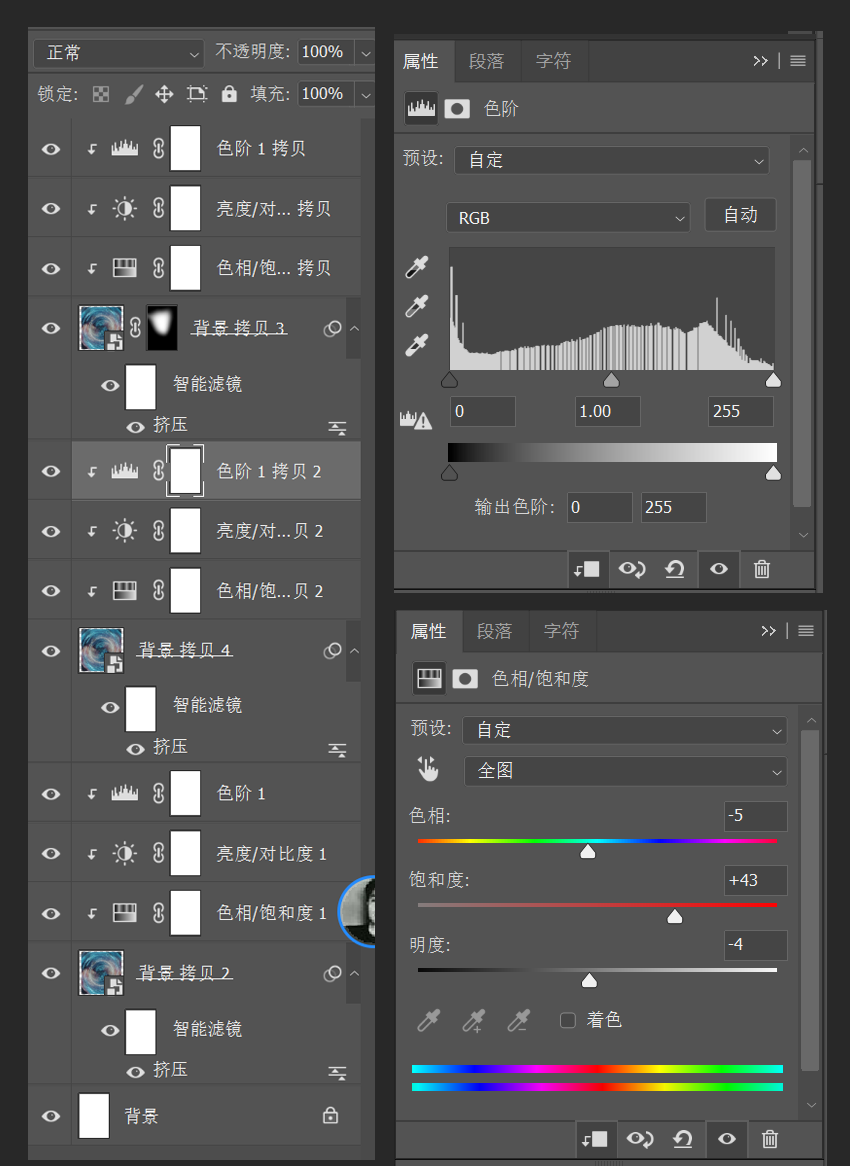The image size is (850, 1166).
Task: Open the Levels 预设 preset dropdown
Action: 611,161
